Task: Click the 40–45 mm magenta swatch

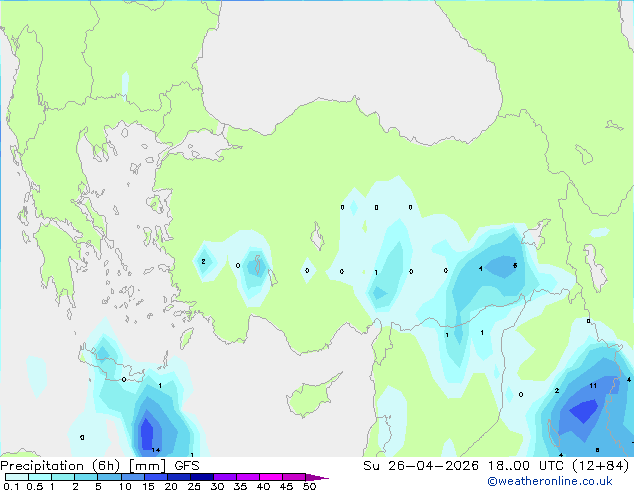Action: pos(271,477)
